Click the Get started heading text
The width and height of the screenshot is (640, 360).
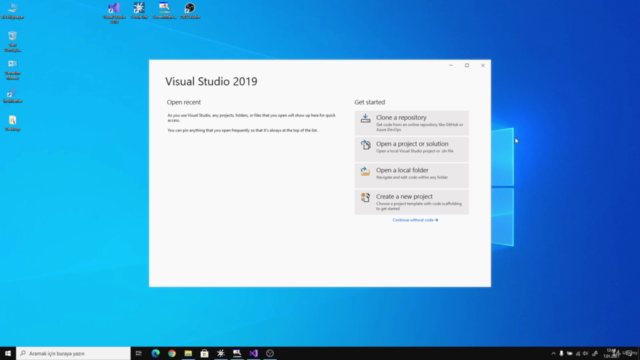pos(369,102)
